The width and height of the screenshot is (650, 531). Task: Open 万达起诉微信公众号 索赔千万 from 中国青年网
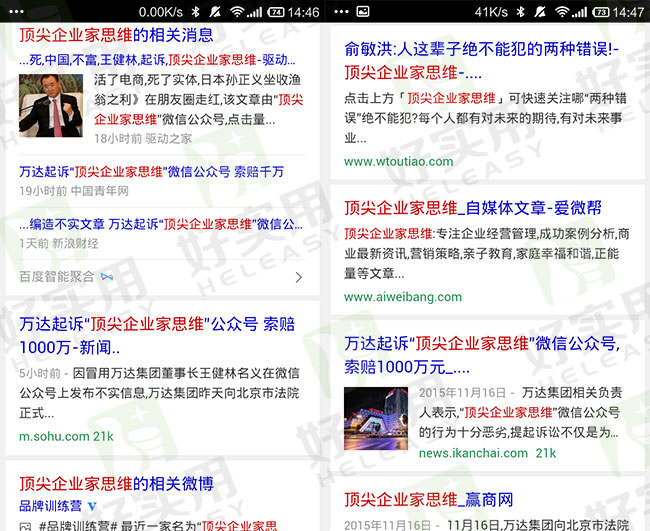[x=152, y=172]
